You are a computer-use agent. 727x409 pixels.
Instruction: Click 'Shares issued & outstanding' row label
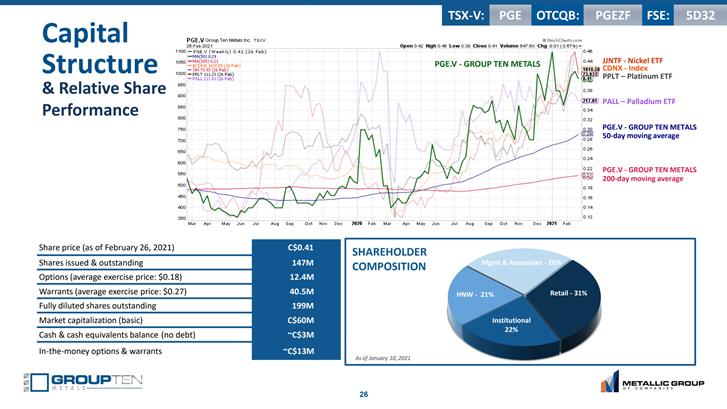click(91, 262)
